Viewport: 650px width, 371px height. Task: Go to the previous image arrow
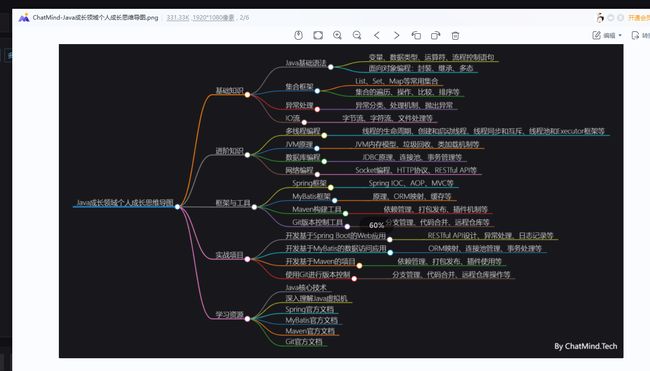coord(377,35)
